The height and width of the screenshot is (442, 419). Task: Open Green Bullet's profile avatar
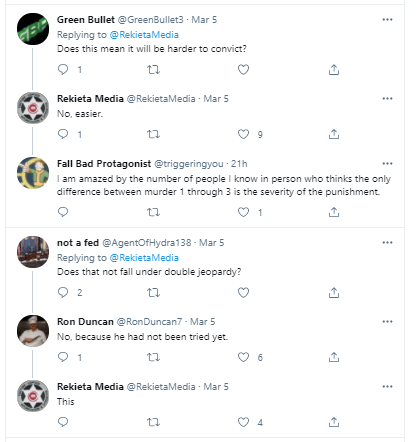(x=33, y=29)
